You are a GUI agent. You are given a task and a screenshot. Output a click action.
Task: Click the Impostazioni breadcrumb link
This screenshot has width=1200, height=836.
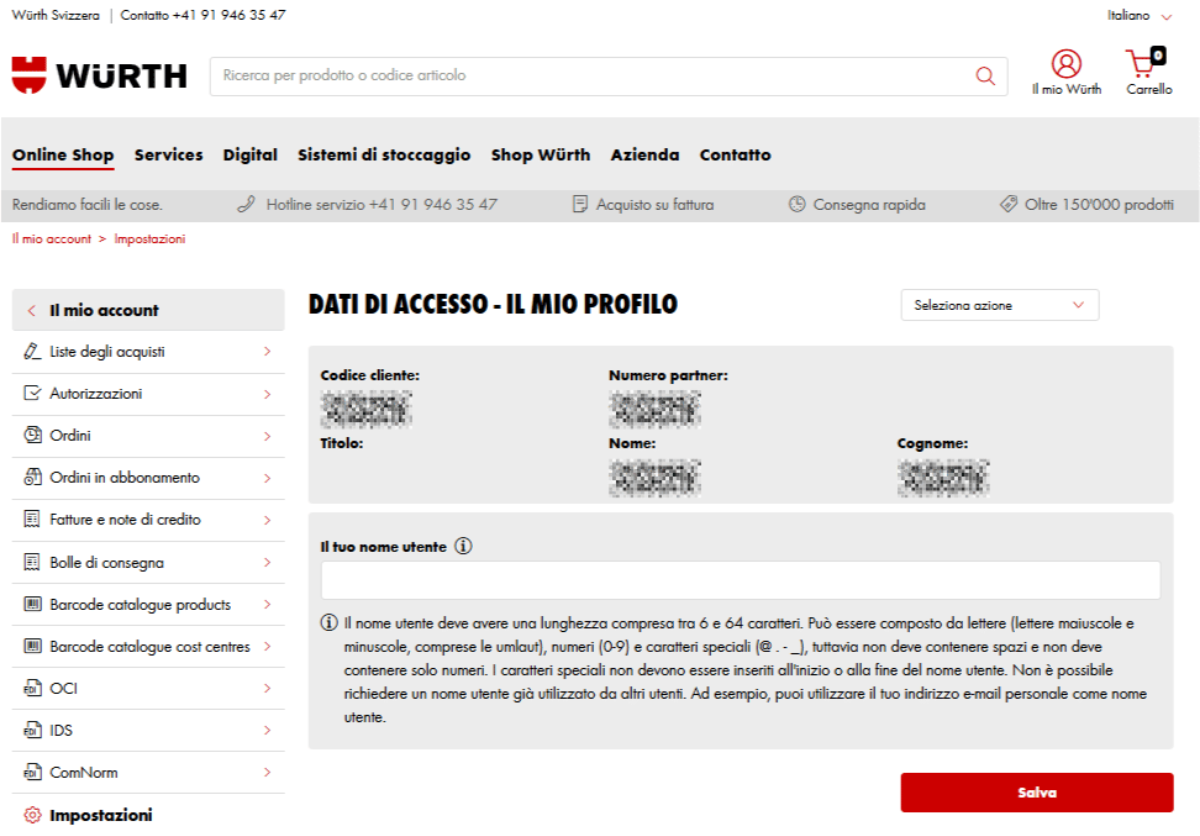point(149,239)
